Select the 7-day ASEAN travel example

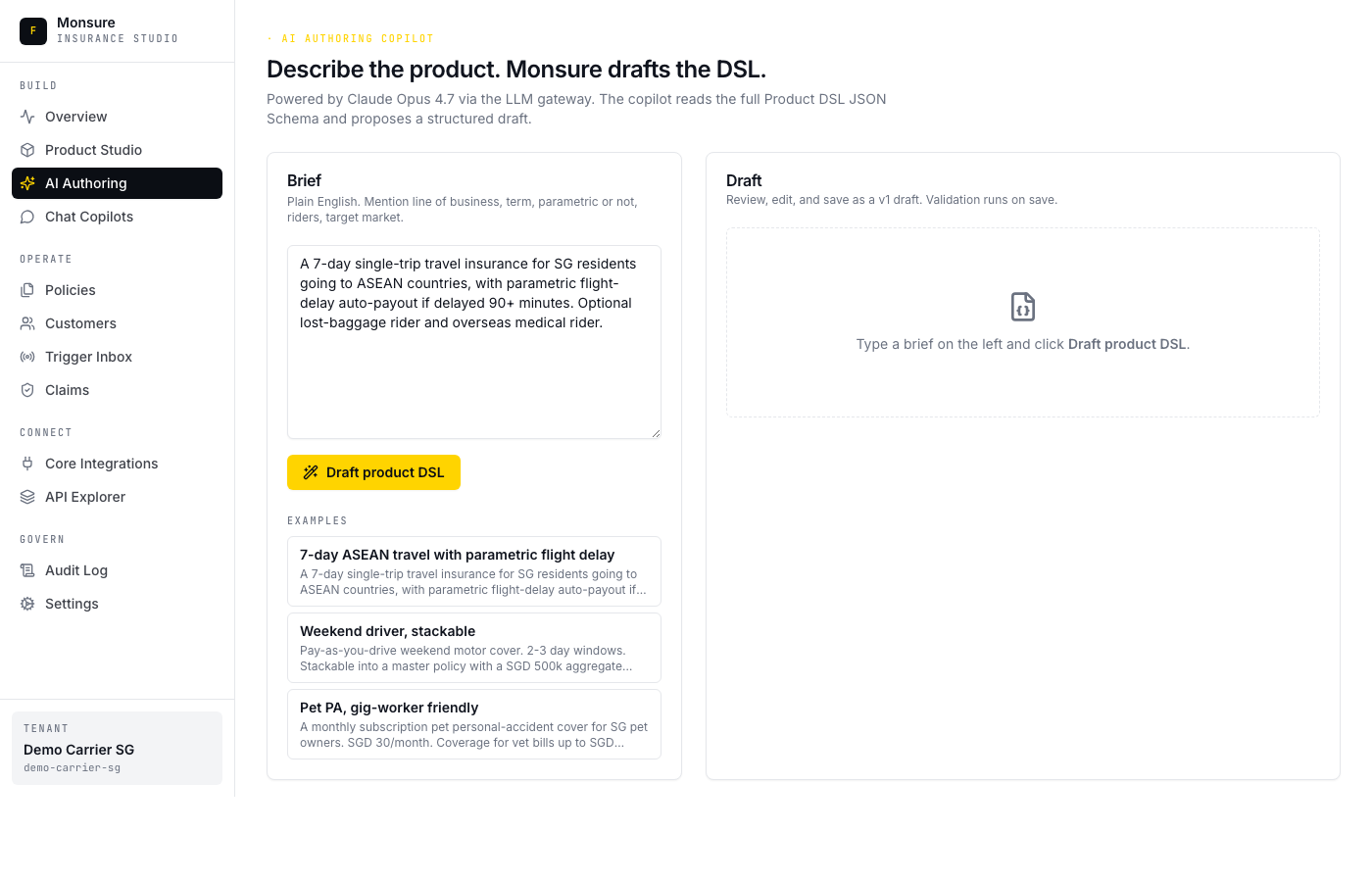point(473,571)
